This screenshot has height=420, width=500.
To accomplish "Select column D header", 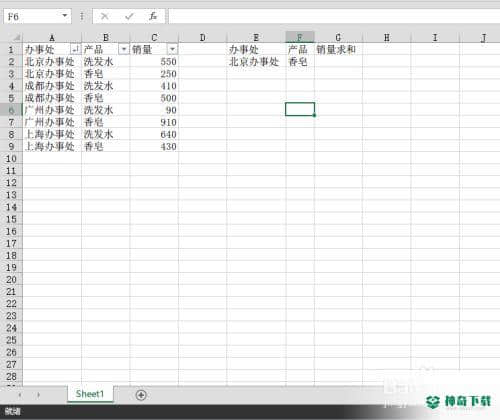I will 202,37.
